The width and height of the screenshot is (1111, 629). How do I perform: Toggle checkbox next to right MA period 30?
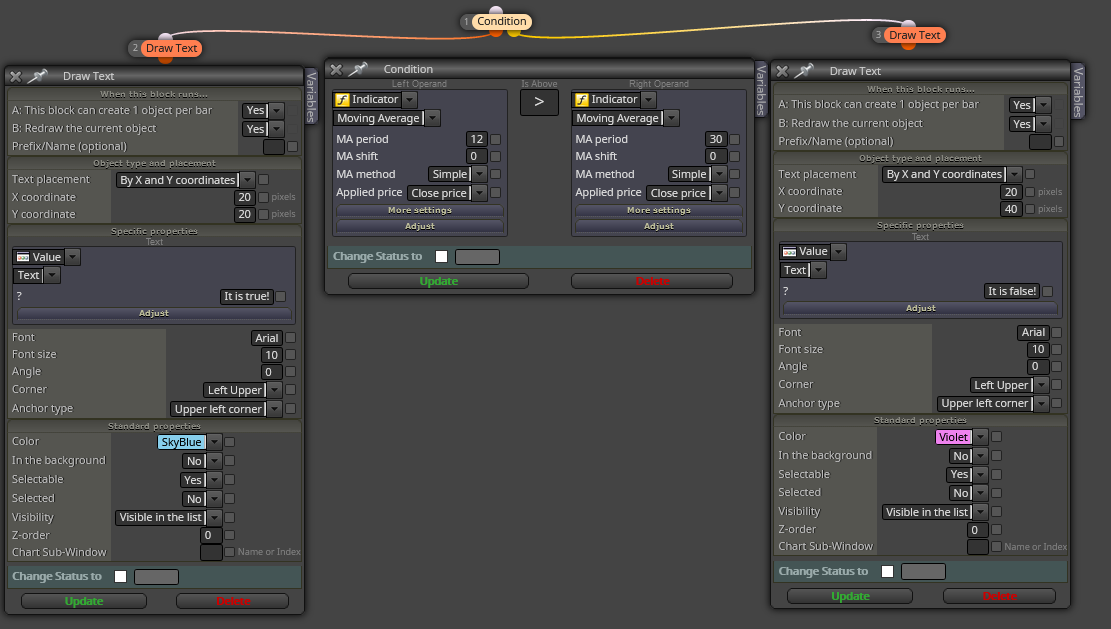tap(735, 140)
